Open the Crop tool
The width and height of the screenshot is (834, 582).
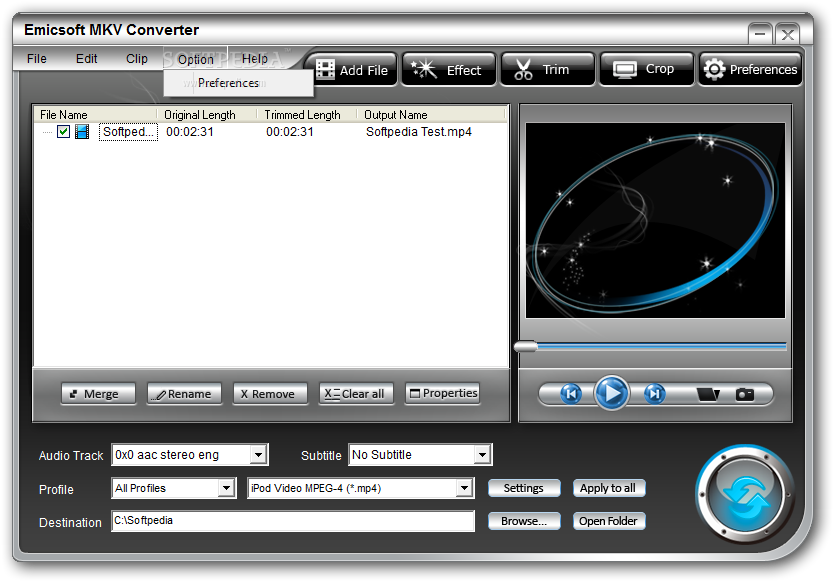click(647, 70)
